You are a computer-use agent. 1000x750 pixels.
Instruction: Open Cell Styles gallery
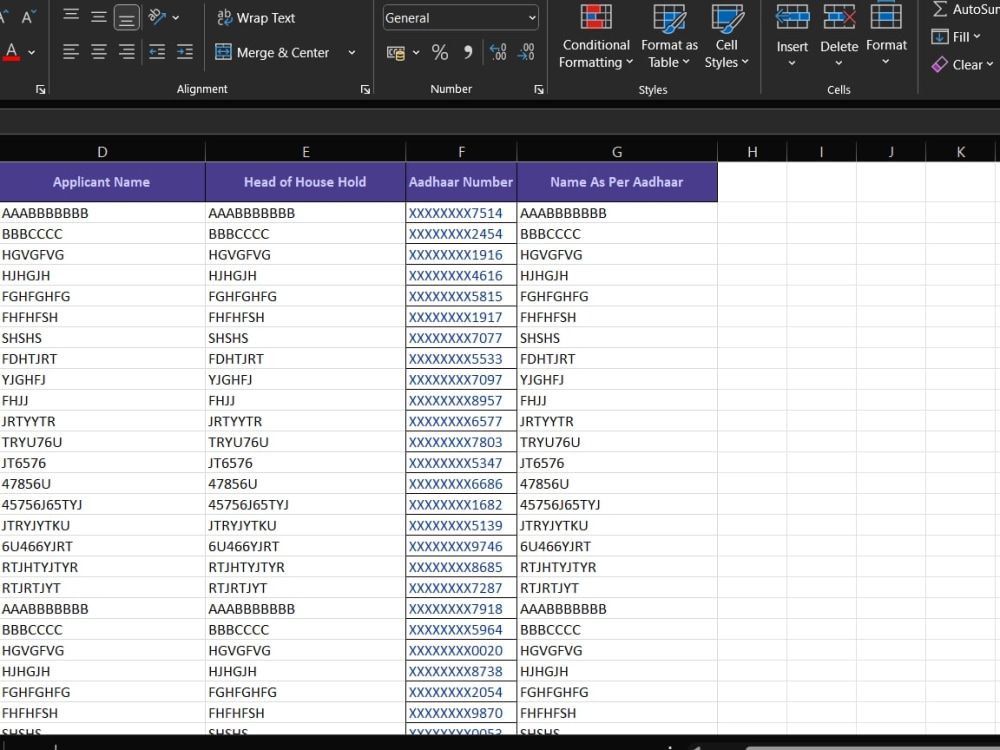726,36
